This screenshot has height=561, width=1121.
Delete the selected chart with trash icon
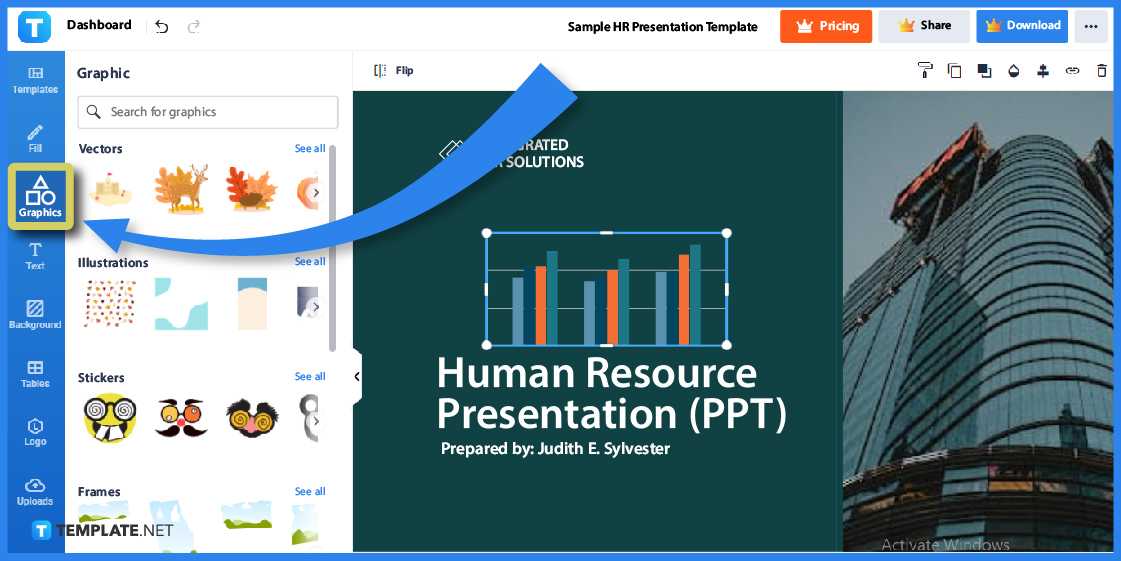click(x=1102, y=70)
